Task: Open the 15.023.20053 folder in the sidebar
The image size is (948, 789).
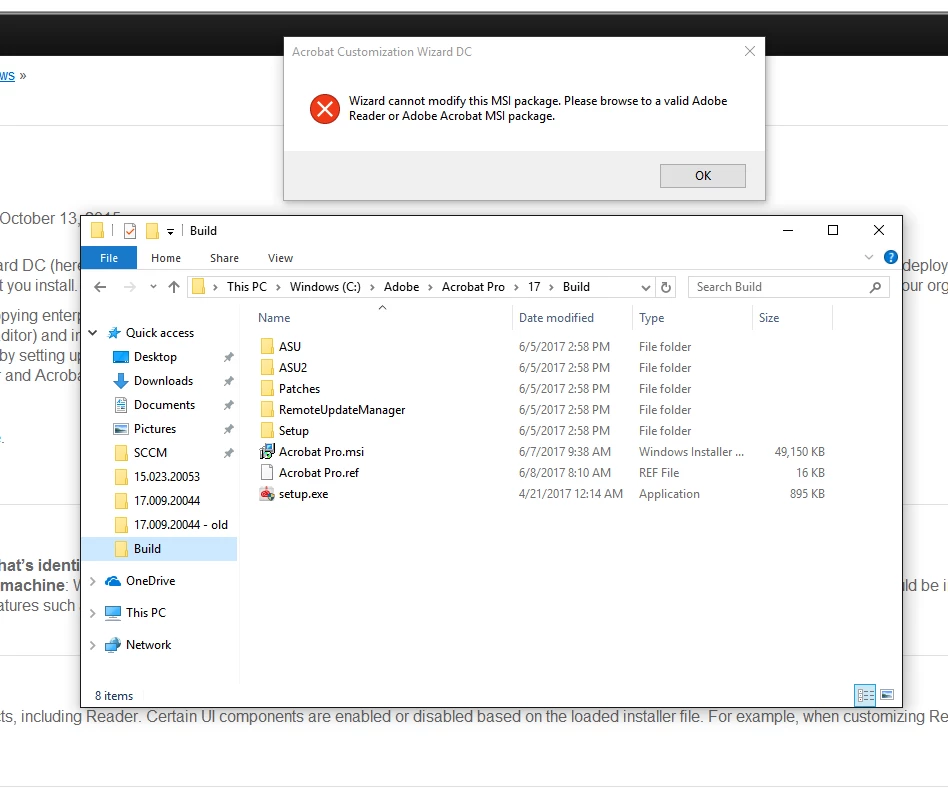Action: 167,477
